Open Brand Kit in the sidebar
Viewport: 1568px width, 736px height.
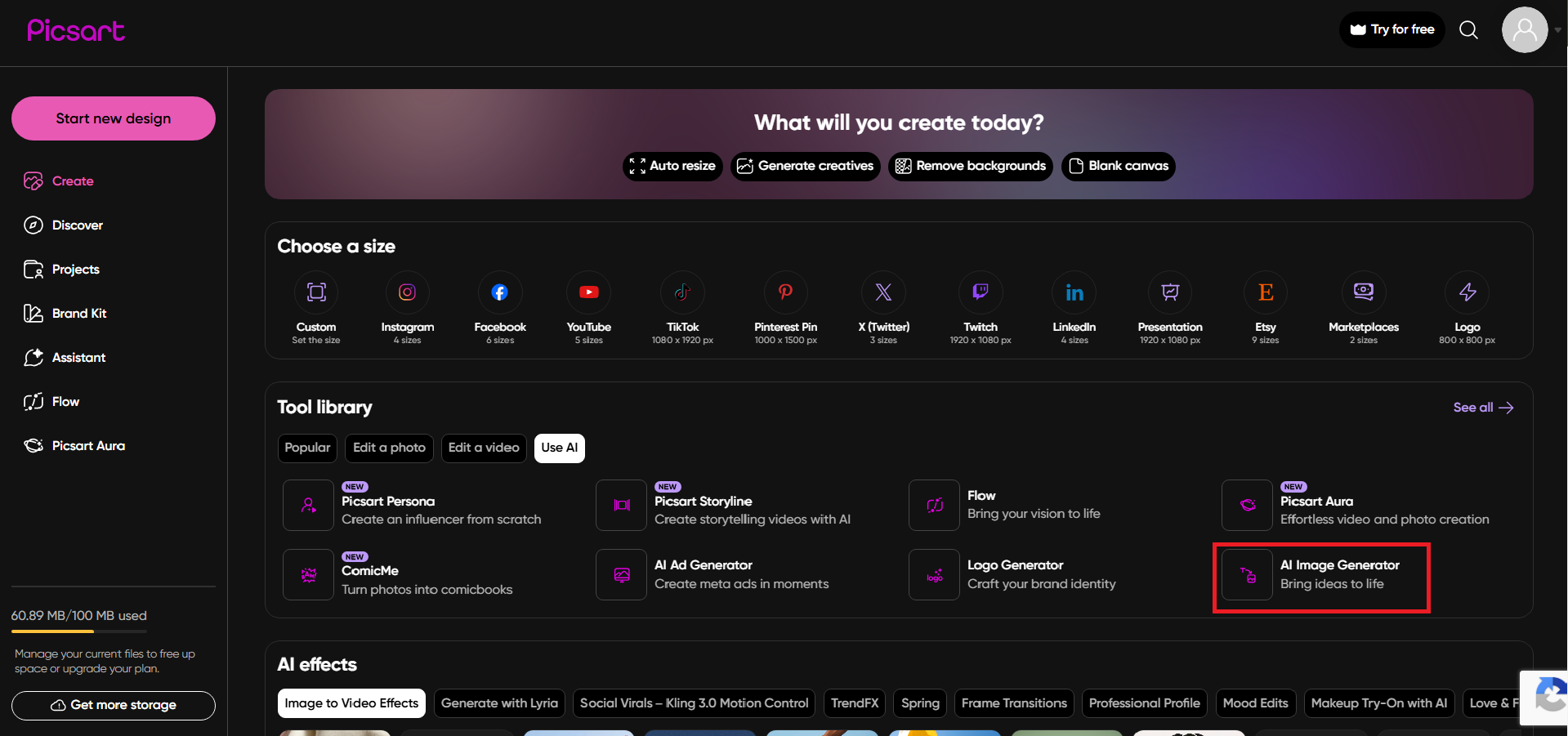[x=65, y=314]
